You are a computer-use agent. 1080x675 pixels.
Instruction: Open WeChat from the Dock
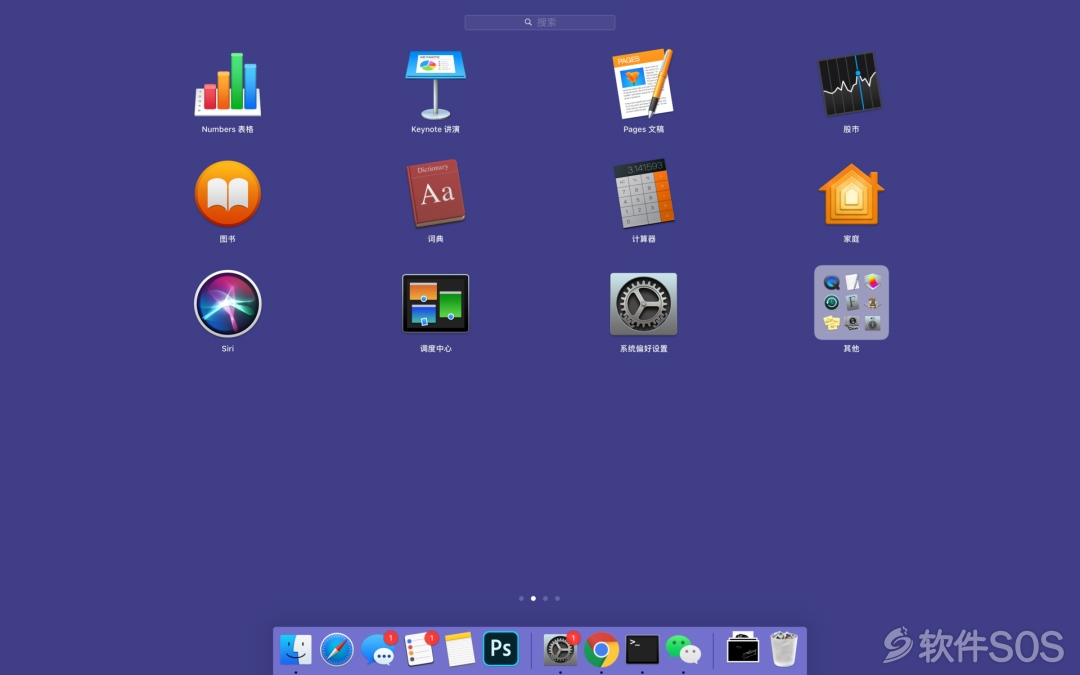click(x=683, y=650)
